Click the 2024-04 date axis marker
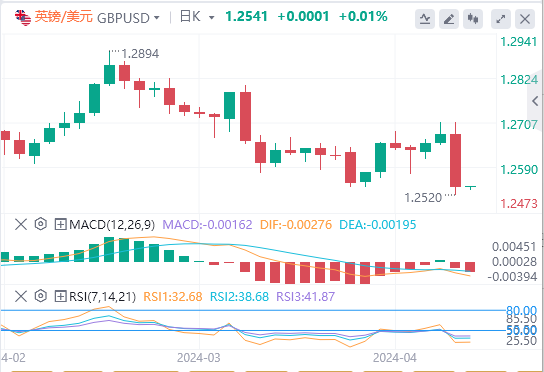544x372 pixels. pos(395,357)
